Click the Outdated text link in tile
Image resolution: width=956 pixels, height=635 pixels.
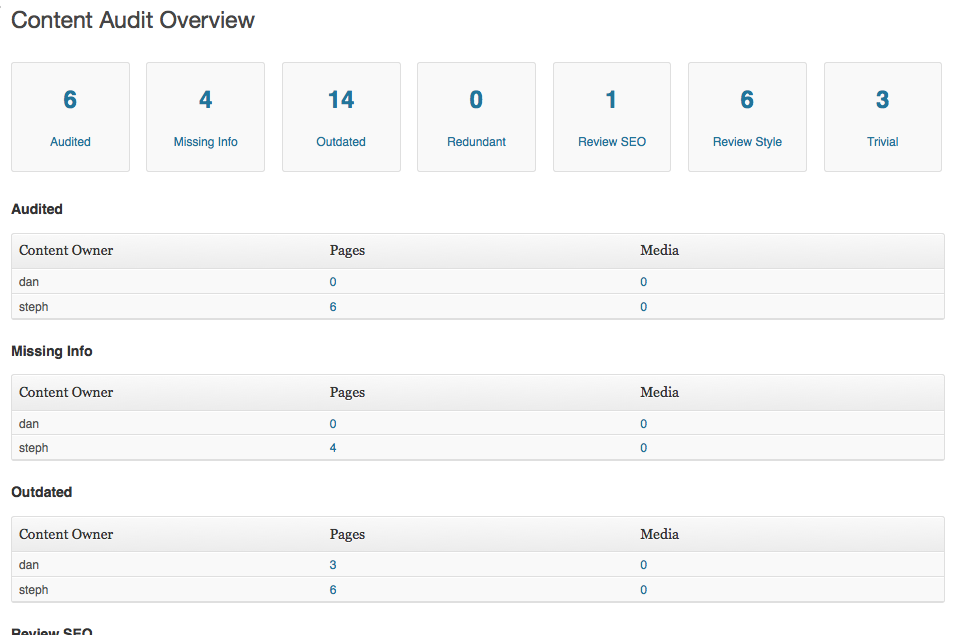[x=341, y=142]
